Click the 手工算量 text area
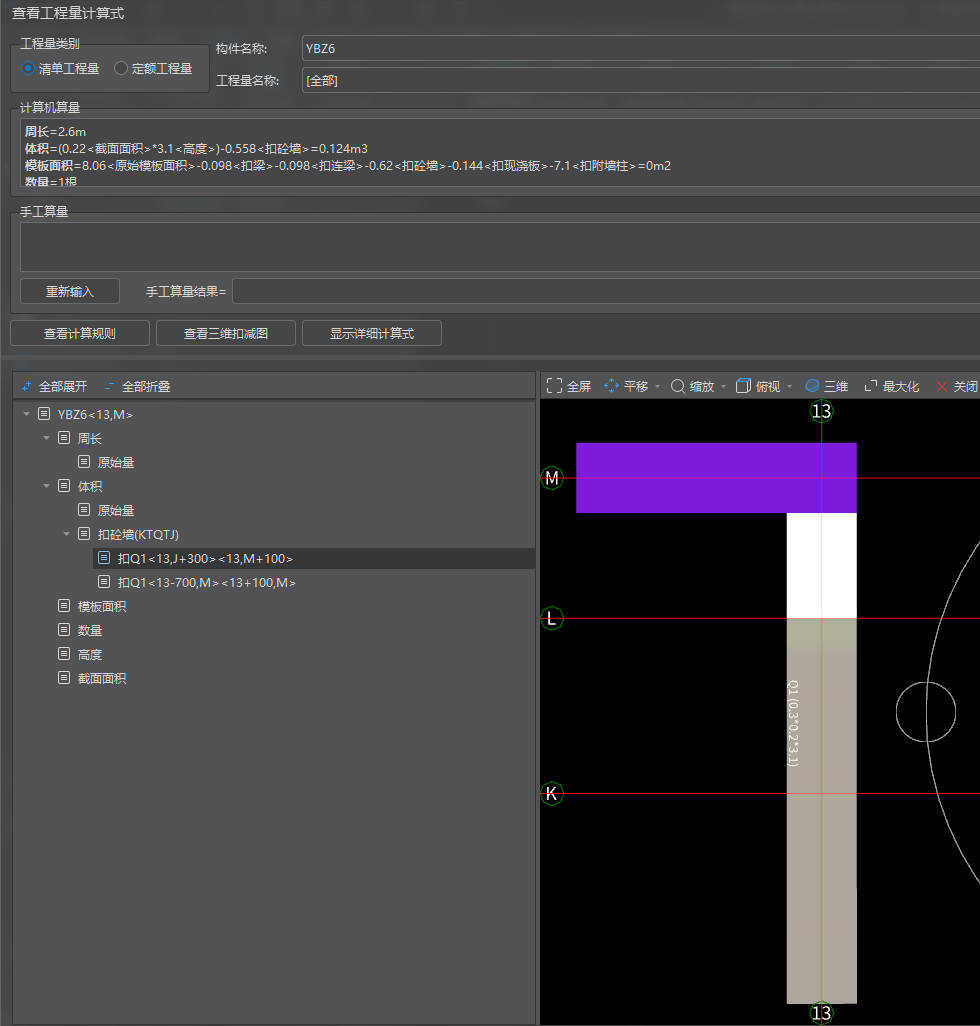Screen dimensions: 980x1026 click(500, 247)
